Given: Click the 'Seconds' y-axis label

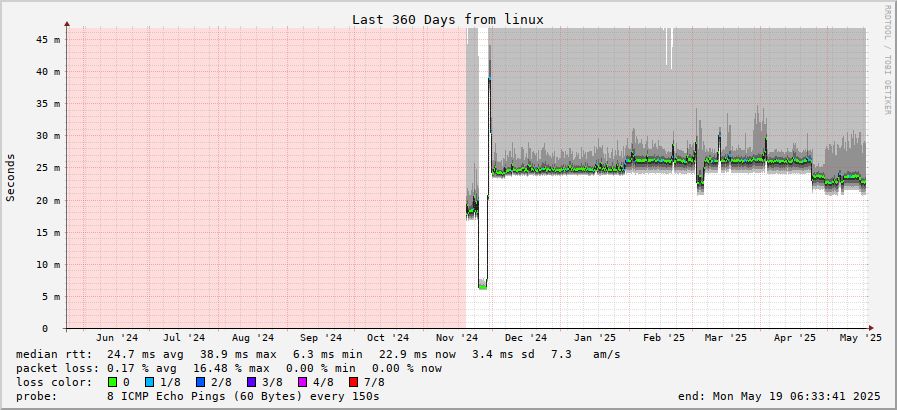Looking at the screenshot, I should click(x=10, y=177).
